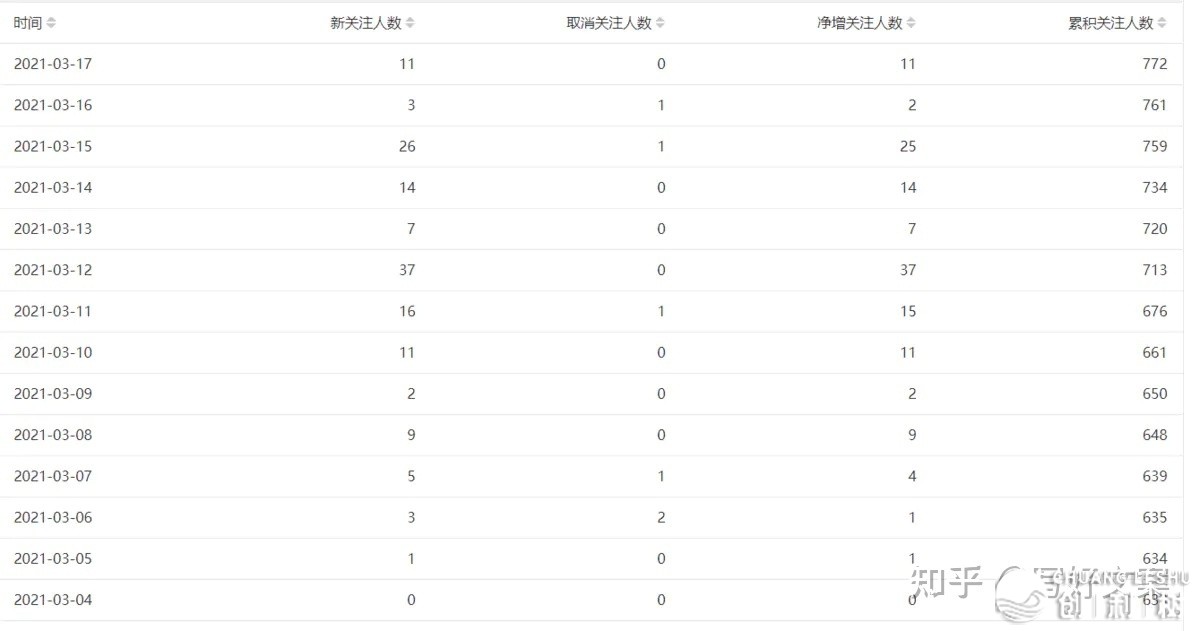Click sort arrows beside 累积关注人数
Viewport: 1200px width, 631px height.
(x=1162, y=23)
